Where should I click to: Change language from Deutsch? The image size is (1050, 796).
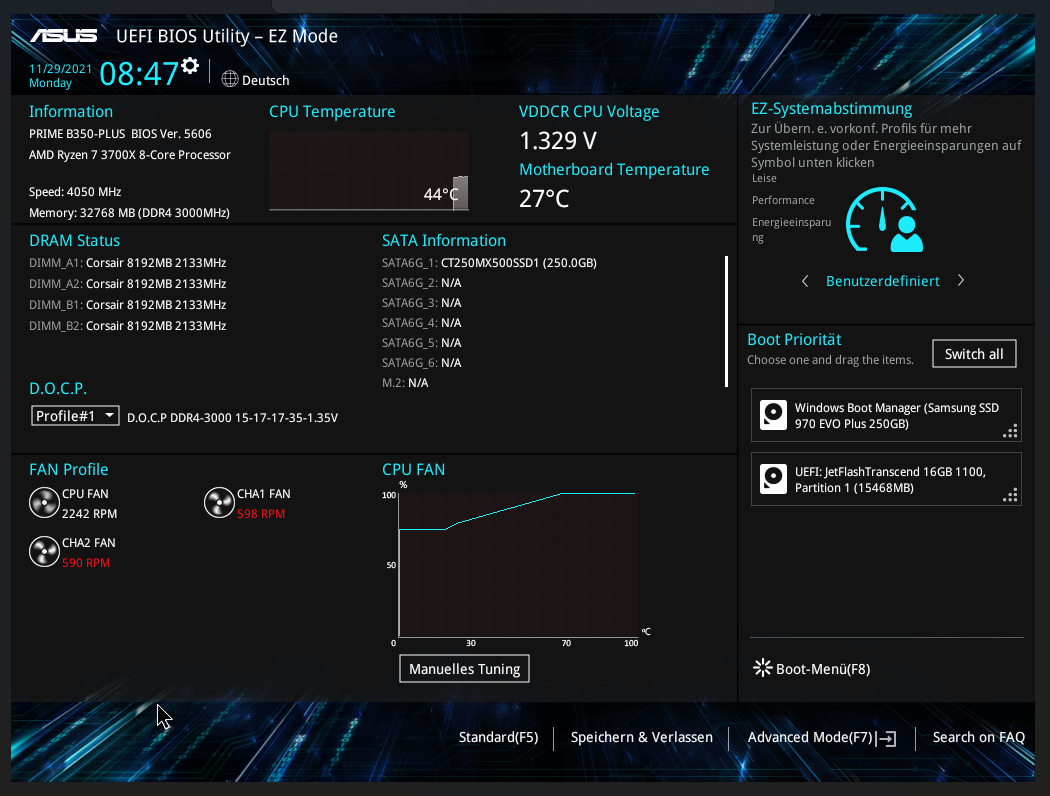point(265,80)
